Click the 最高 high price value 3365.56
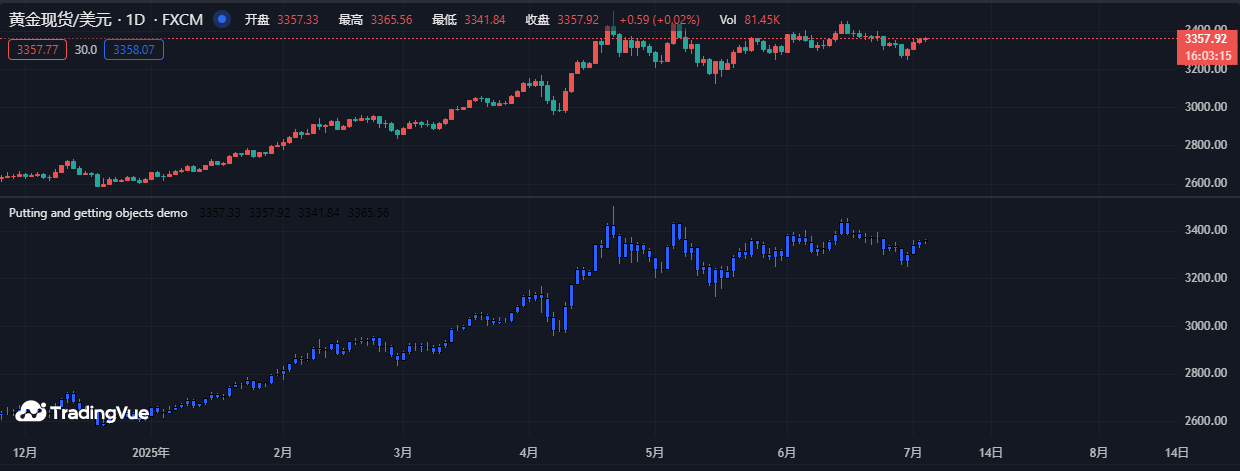The height and width of the screenshot is (471, 1240). click(x=391, y=20)
